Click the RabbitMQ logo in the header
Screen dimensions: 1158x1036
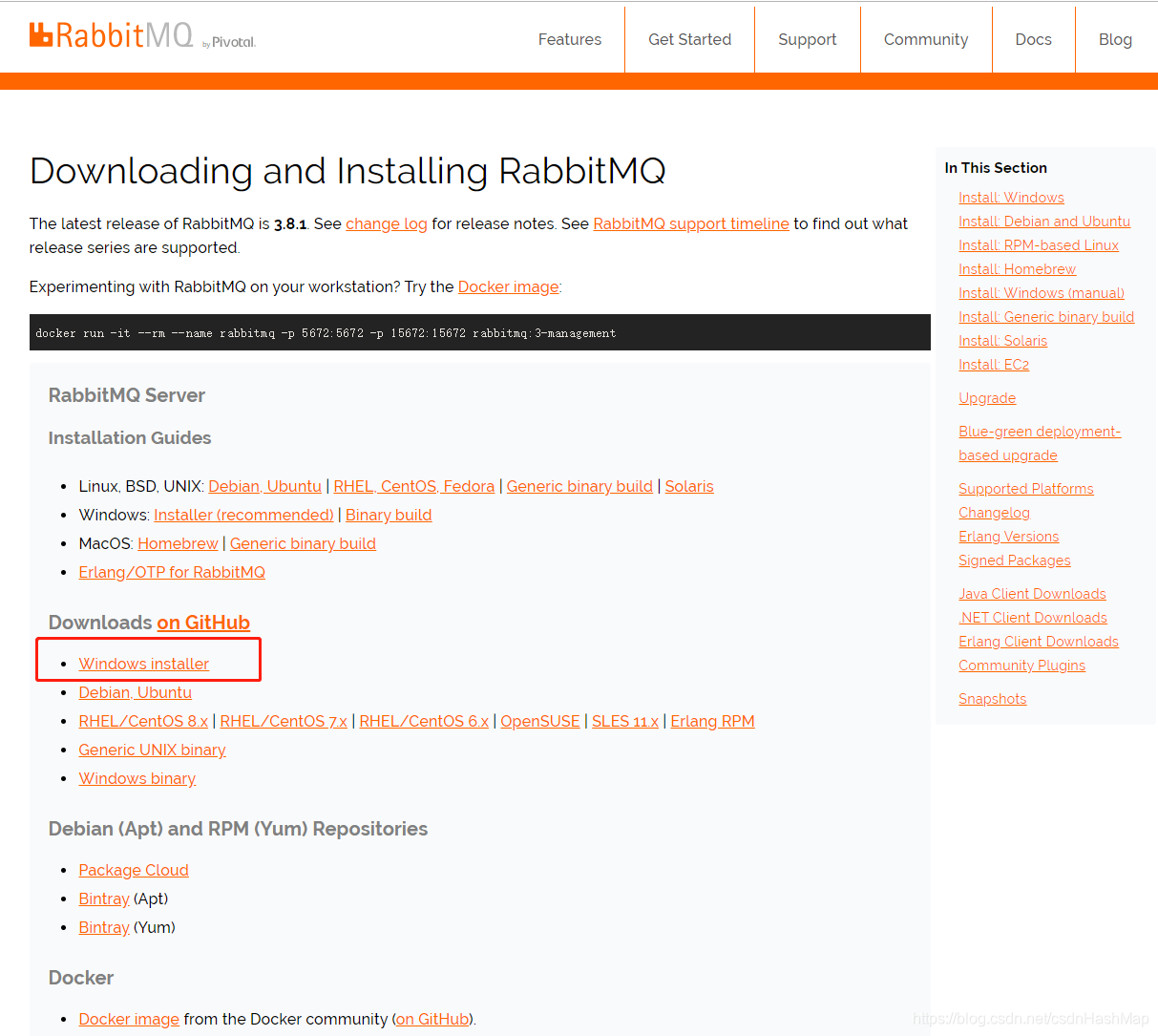142,36
